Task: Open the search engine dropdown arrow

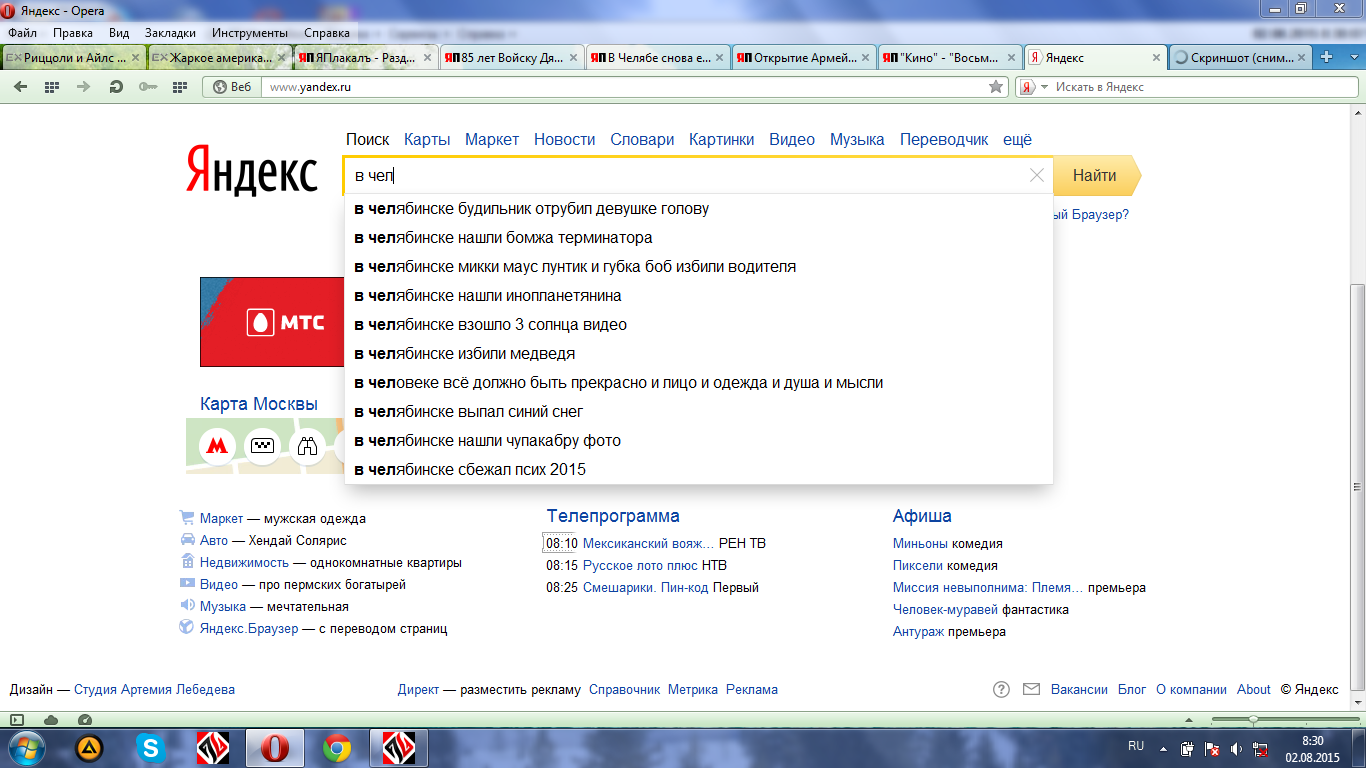Action: coord(1044,87)
